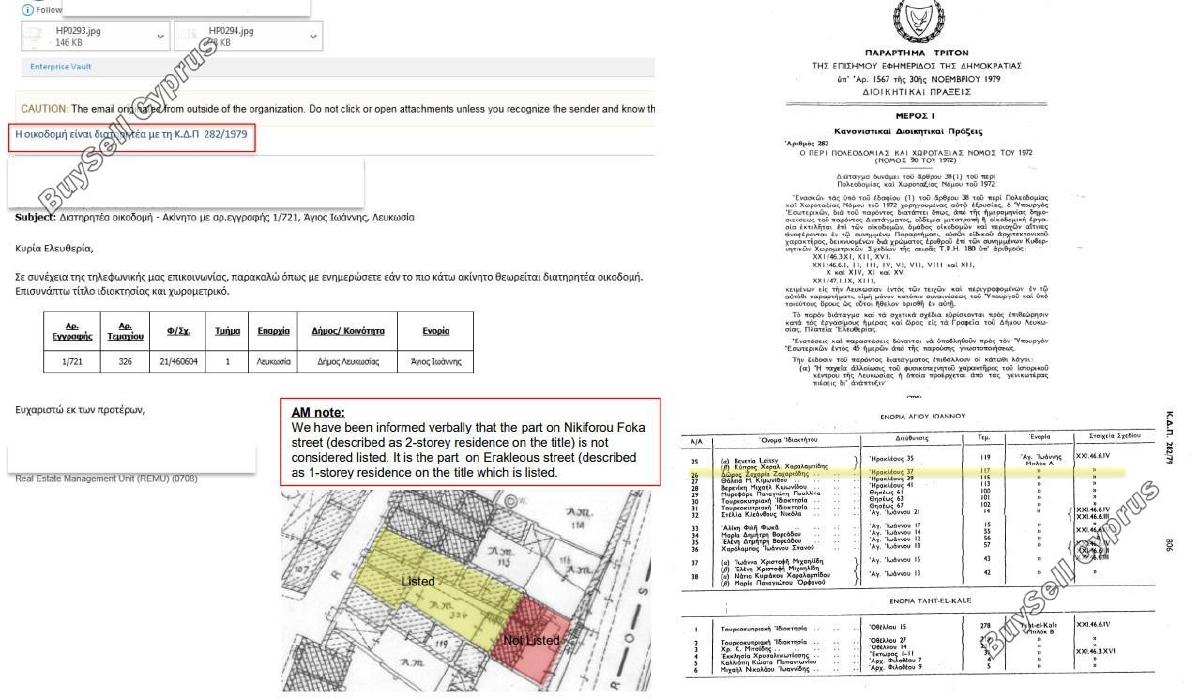1200x699 pixels.
Task: Click the red Not Listed area on the map
Action: [x=531, y=638]
